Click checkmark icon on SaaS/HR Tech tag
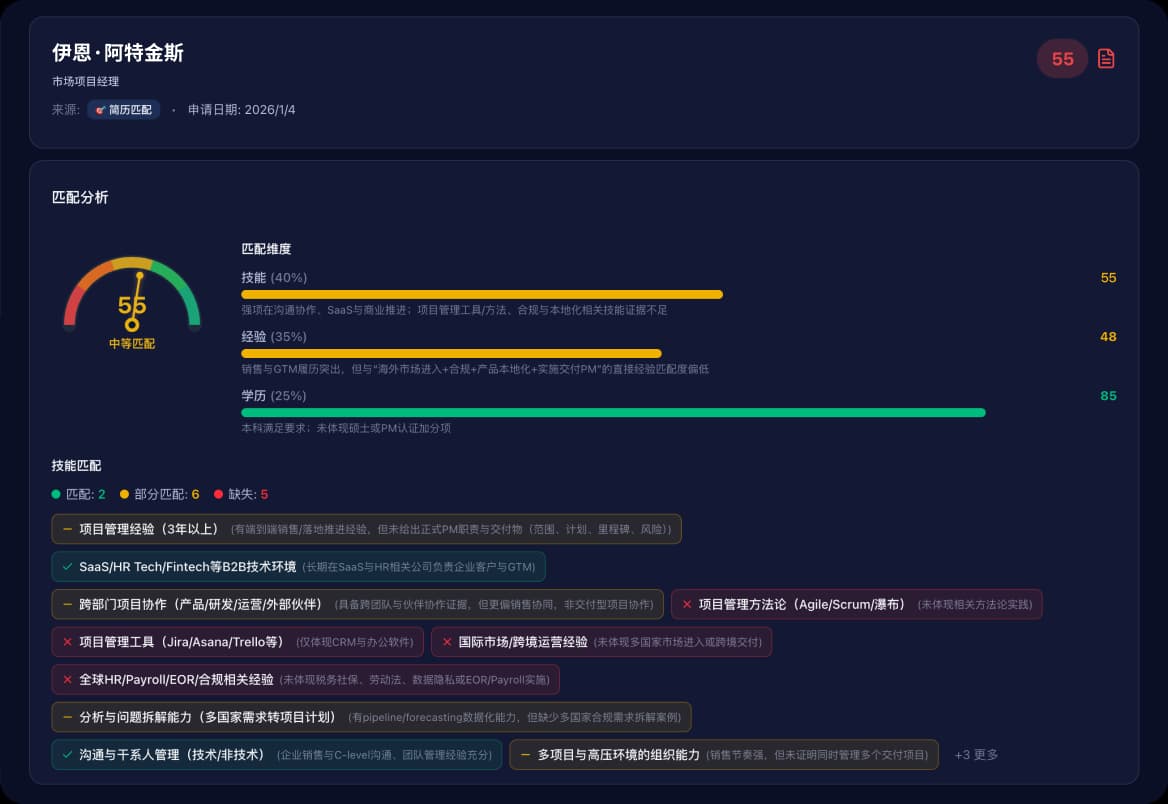The width and height of the screenshot is (1168, 804). [x=67, y=567]
